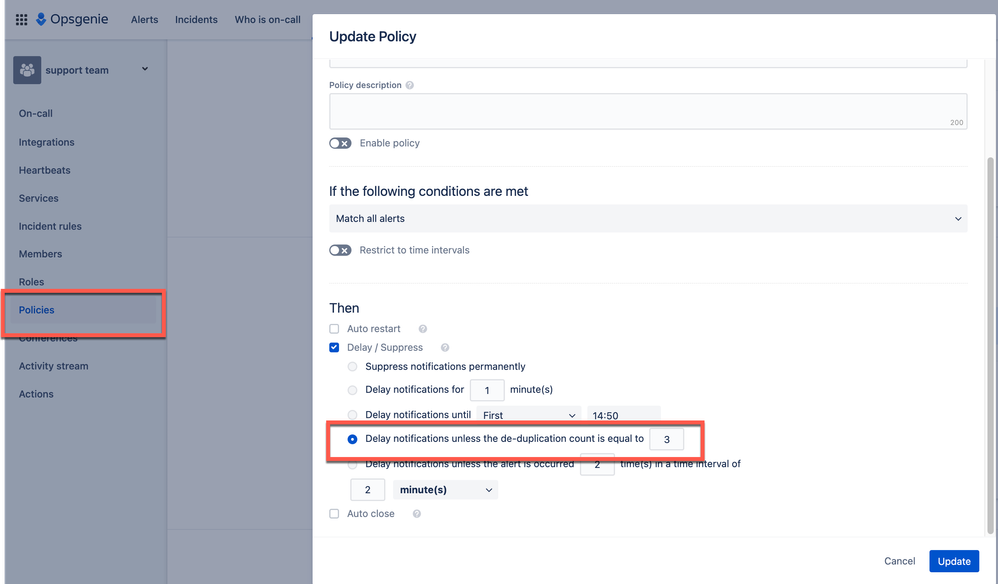Click the Update button
Image resolution: width=998 pixels, height=584 pixels.
[x=953, y=561]
